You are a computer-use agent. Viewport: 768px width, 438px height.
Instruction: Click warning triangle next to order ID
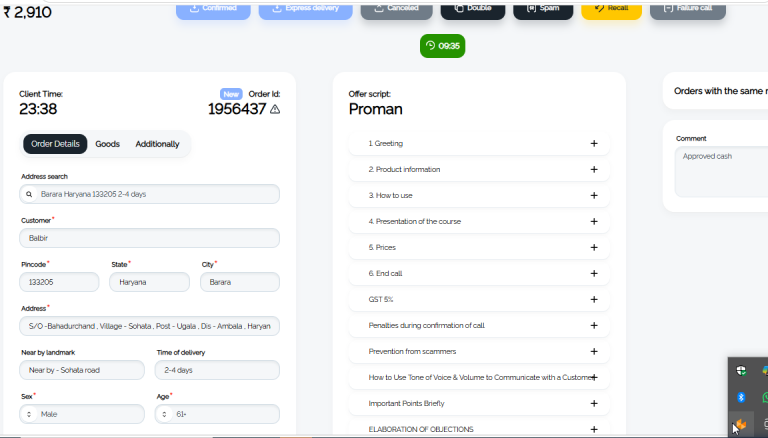click(x=275, y=109)
